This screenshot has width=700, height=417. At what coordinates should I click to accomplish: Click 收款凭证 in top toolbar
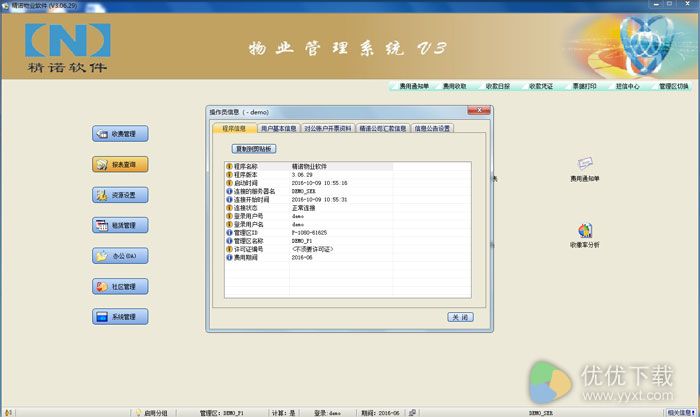point(541,86)
